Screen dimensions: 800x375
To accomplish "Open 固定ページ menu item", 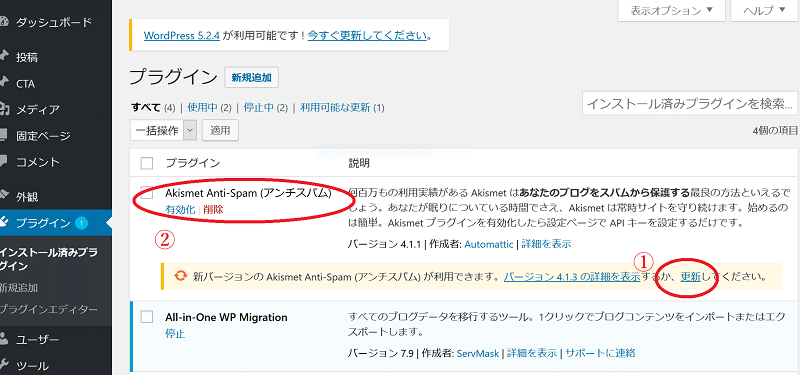I will 43,136.
